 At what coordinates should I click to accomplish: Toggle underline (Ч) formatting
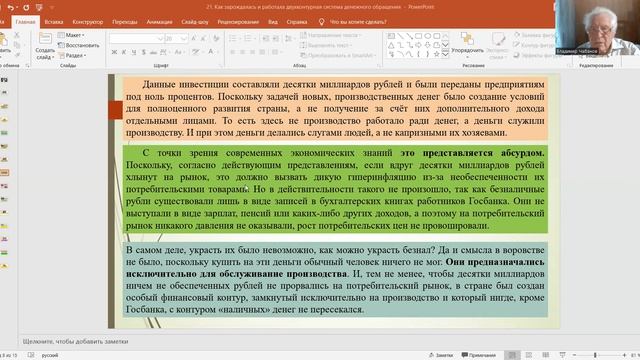(133, 52)
